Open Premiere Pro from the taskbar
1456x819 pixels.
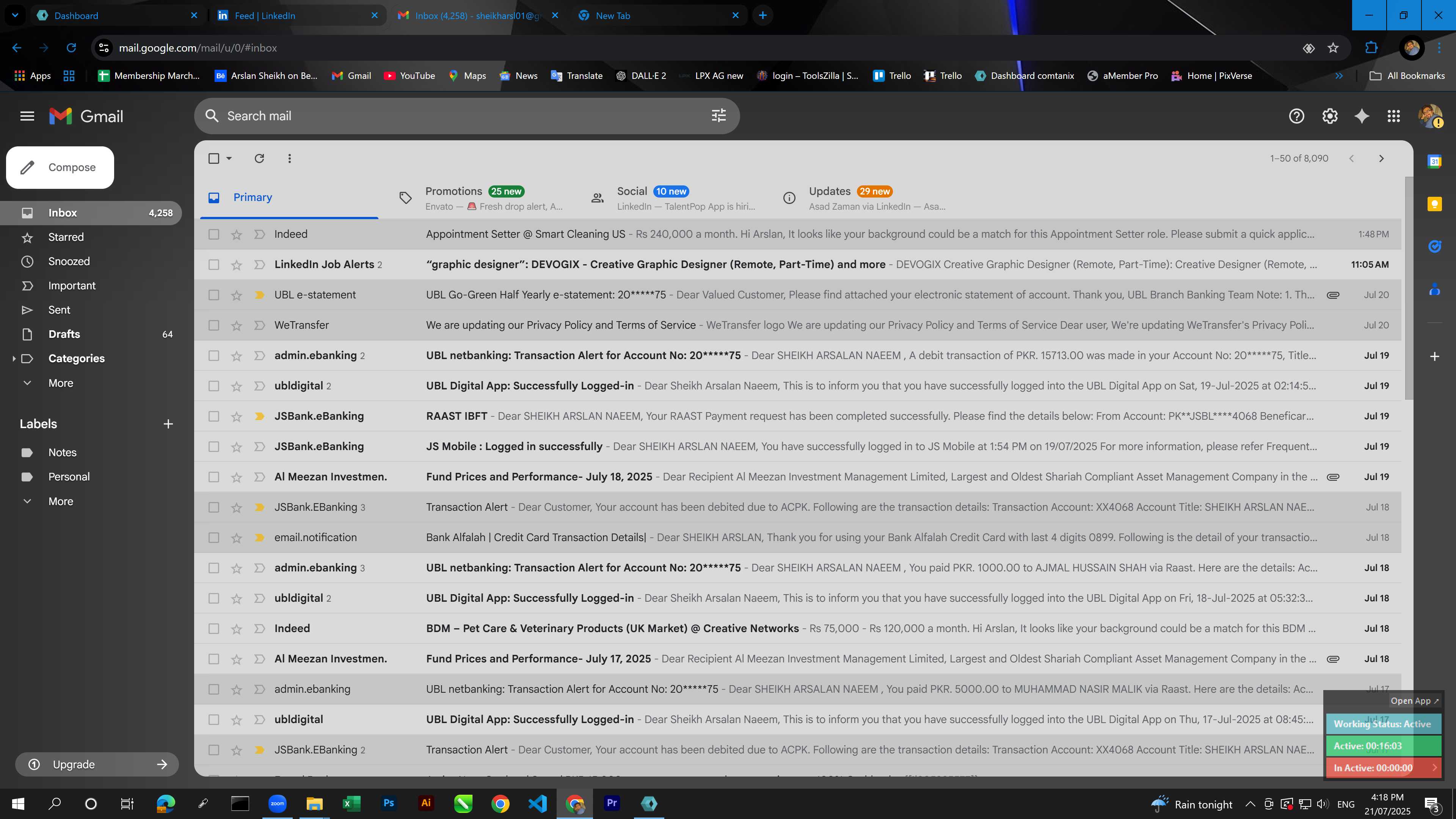[x=612, y=803]
